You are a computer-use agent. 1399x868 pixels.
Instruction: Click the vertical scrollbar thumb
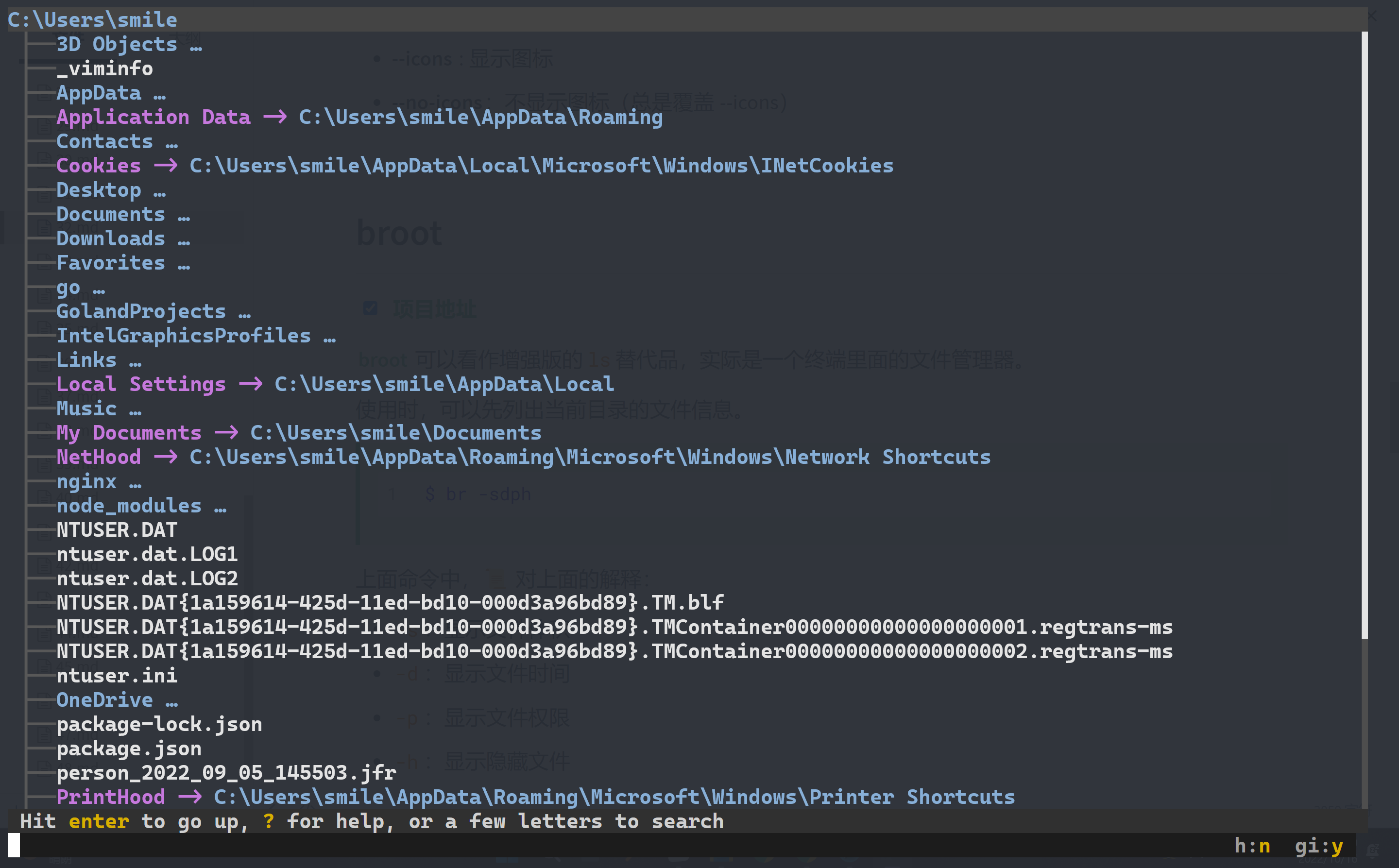click(x=1364, y=335)
